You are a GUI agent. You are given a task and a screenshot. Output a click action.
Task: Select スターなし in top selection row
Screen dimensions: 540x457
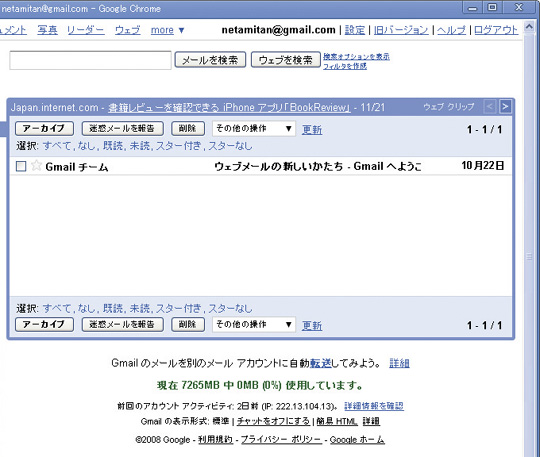tap(230, 146)
